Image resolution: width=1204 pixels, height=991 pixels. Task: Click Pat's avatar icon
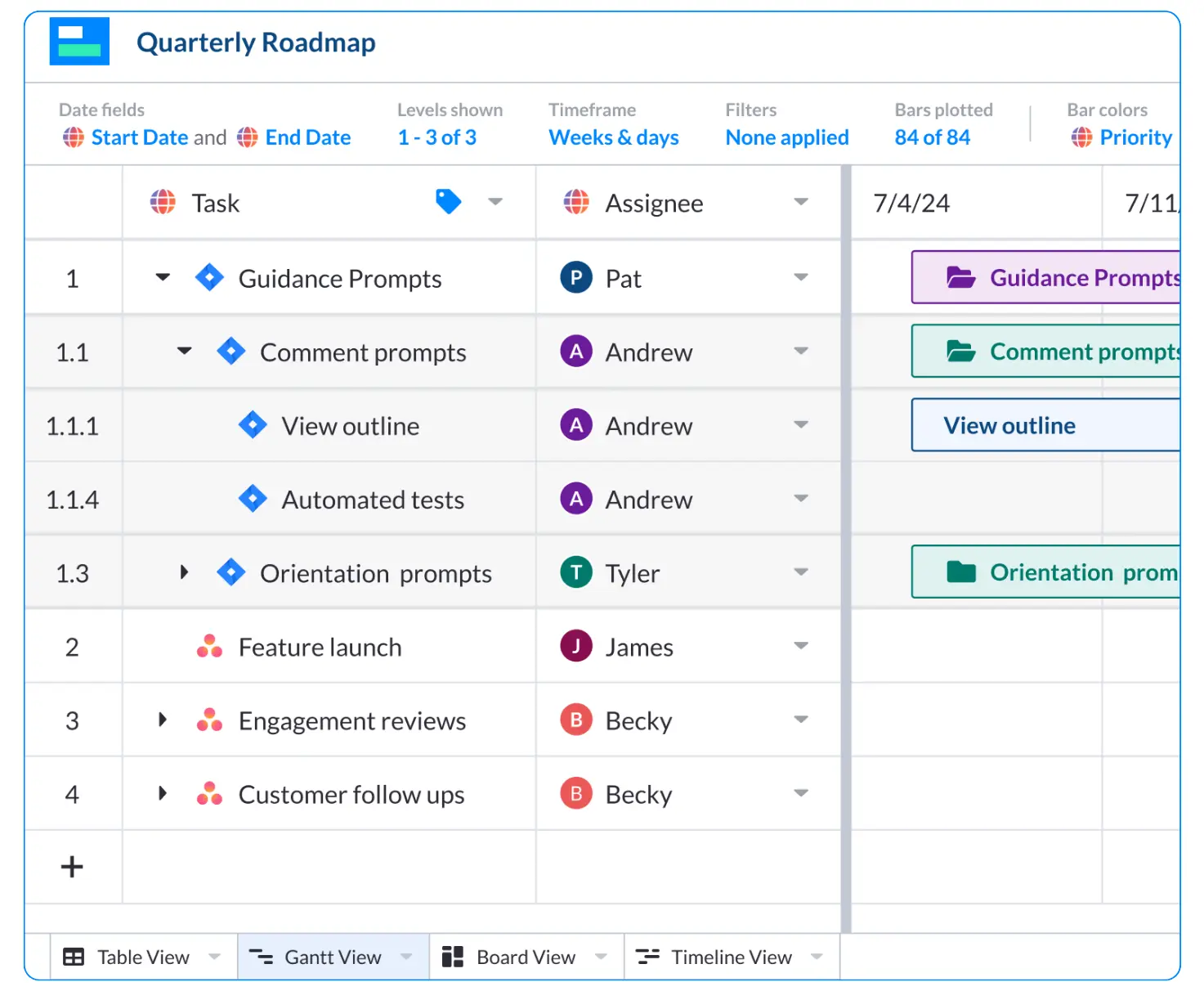point(576,278)
